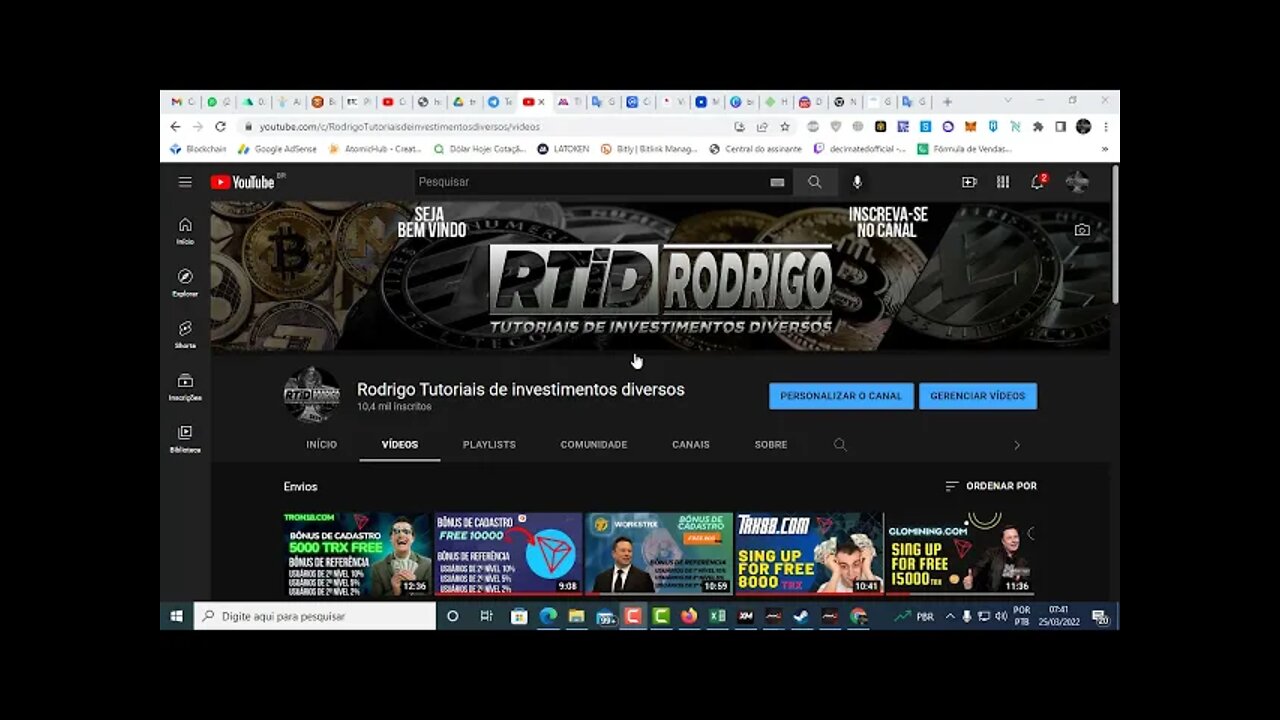Bookmark this page with star icon

785,127
